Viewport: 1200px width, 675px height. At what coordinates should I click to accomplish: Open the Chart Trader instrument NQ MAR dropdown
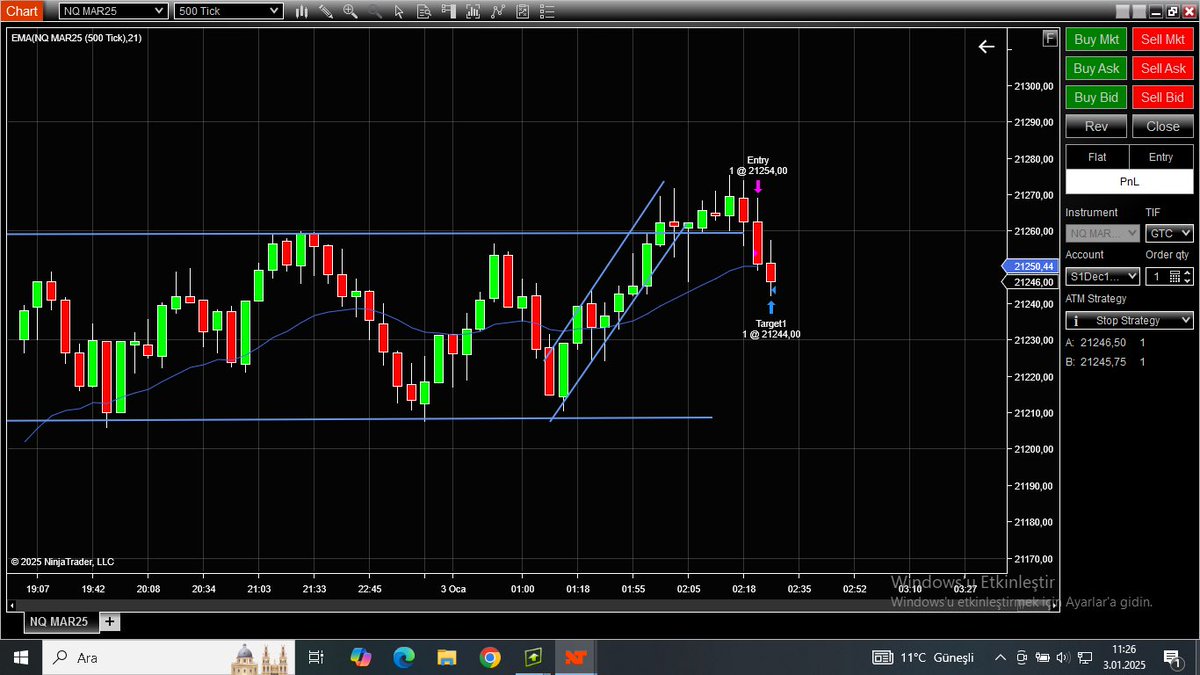(x=1103, y=233)
